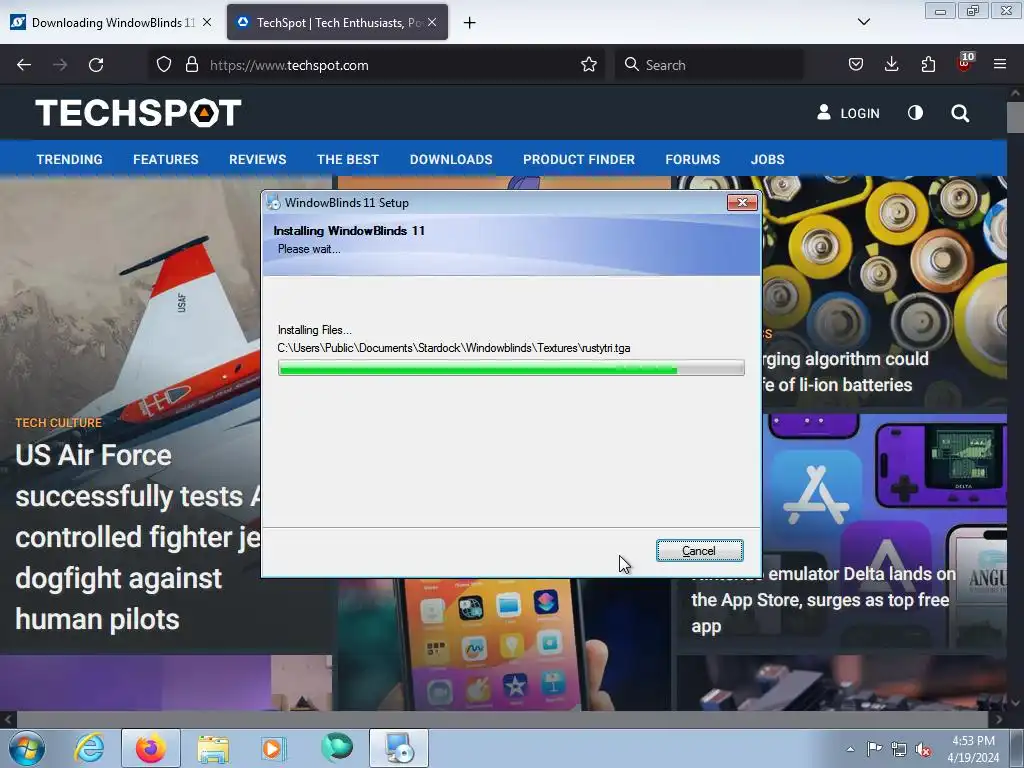Open the FEATURES menu item
Image resolution: width=1024 pixels, height=768 pixels.
tap(166, 159)
